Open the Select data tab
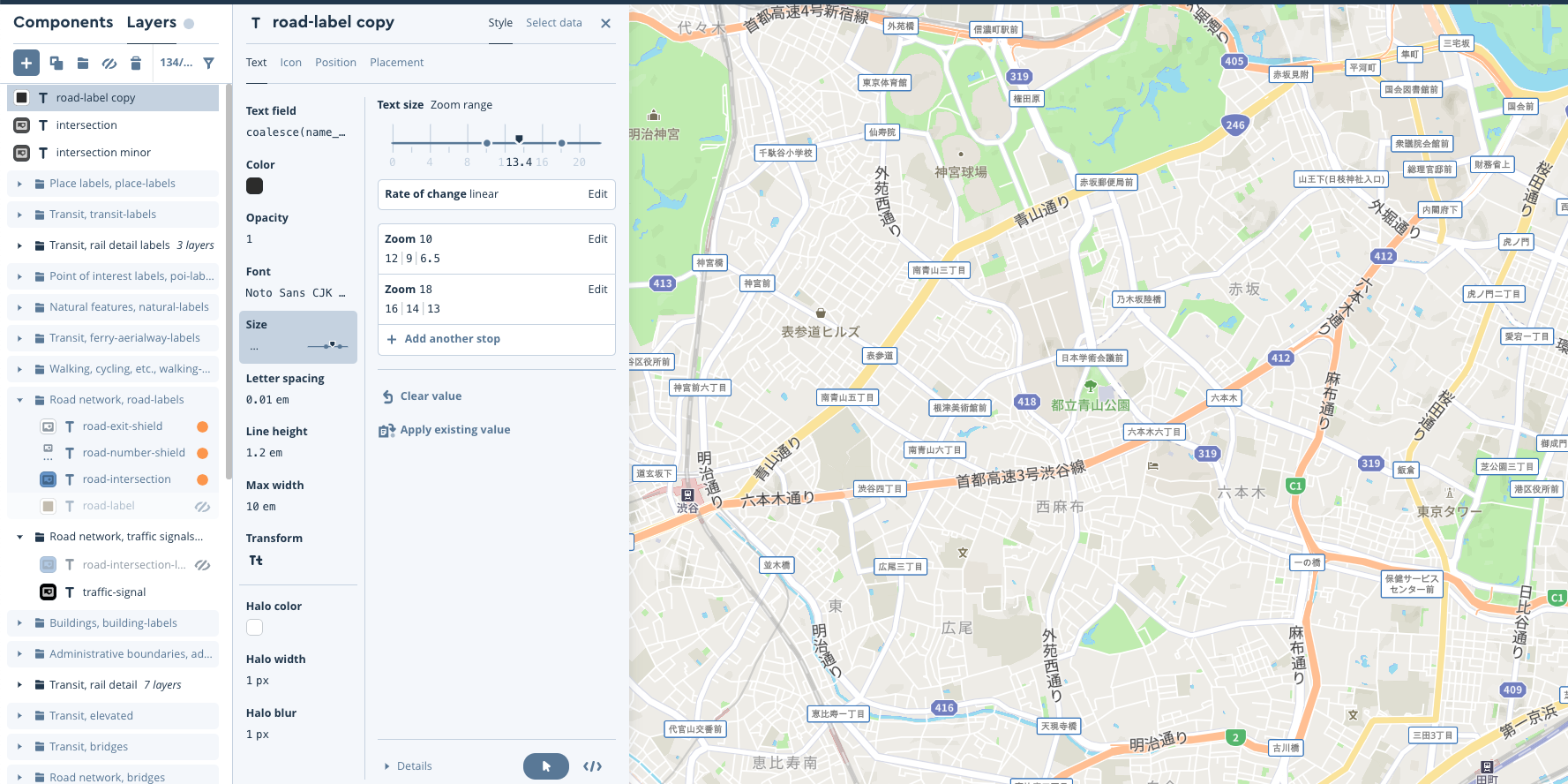Screen dimensions: 1568x784 [554, 23]
